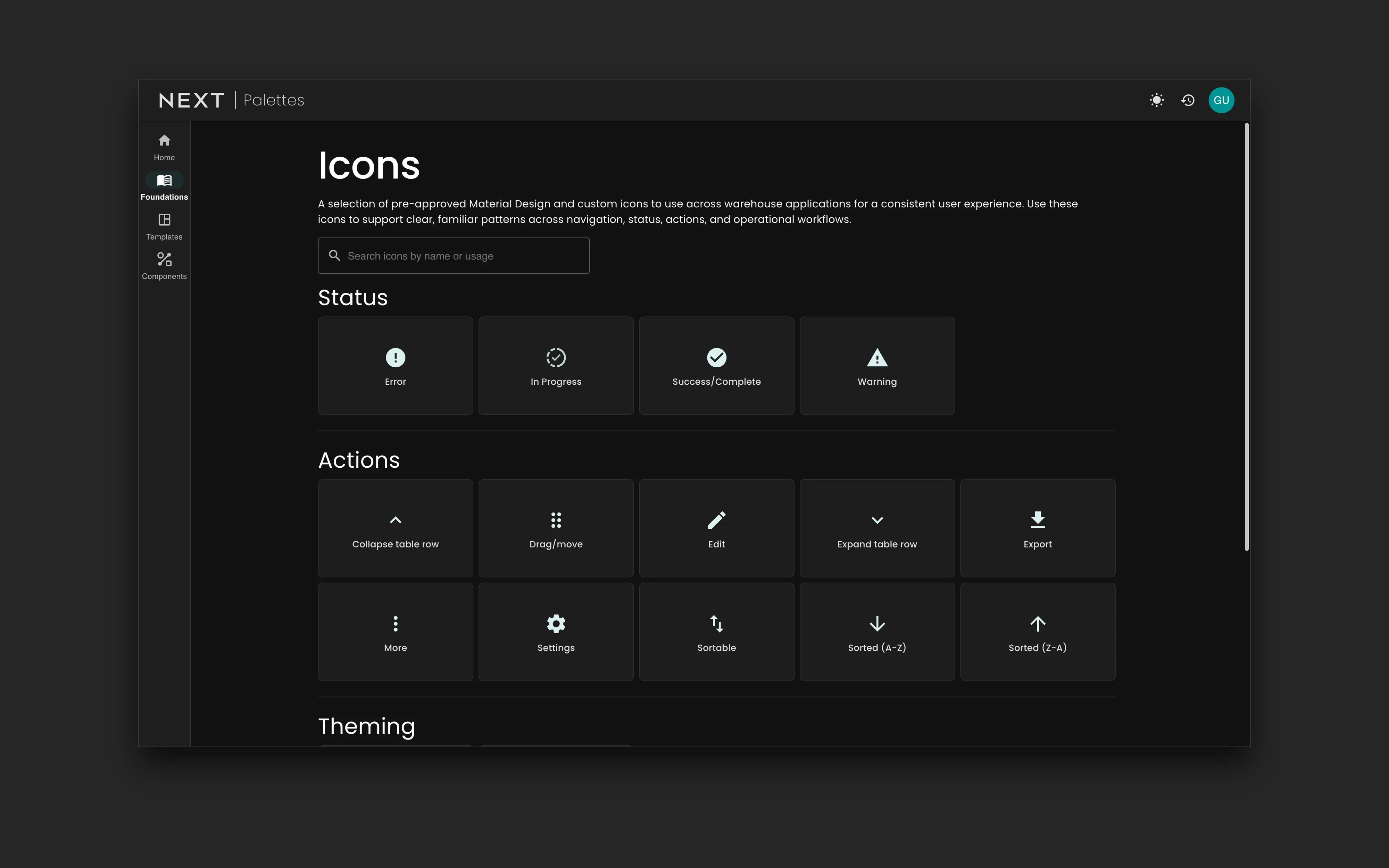Click the magnifier icon in search field
The width and height of the screenshot is (1389, 868).
tap(334, 256)
